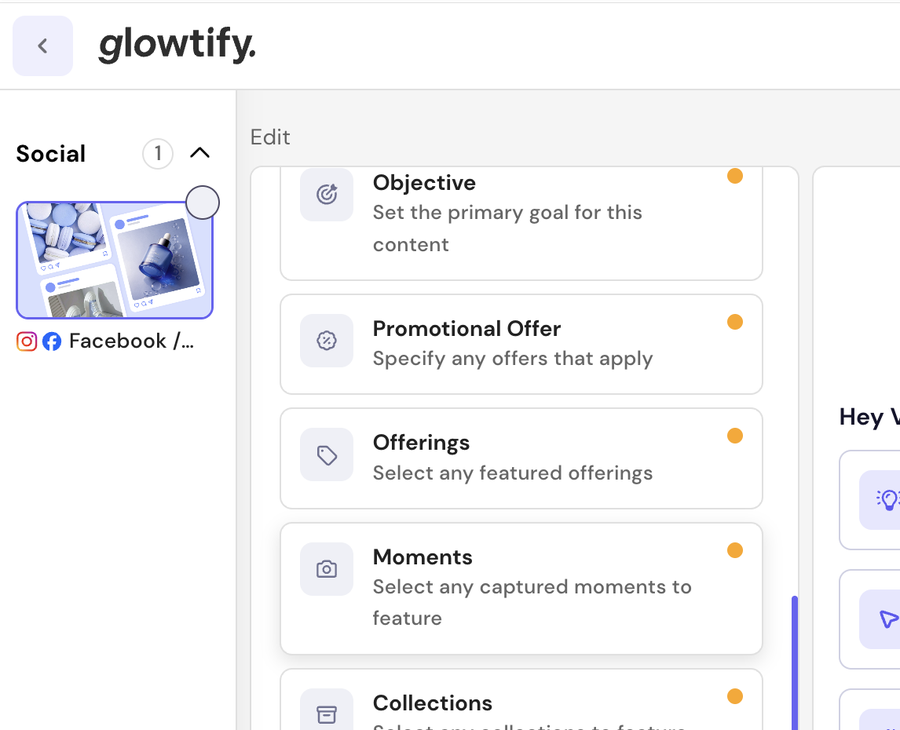Click the Facebook logo icon
Viewport: 900px width, 730px height.
(52, 341)
